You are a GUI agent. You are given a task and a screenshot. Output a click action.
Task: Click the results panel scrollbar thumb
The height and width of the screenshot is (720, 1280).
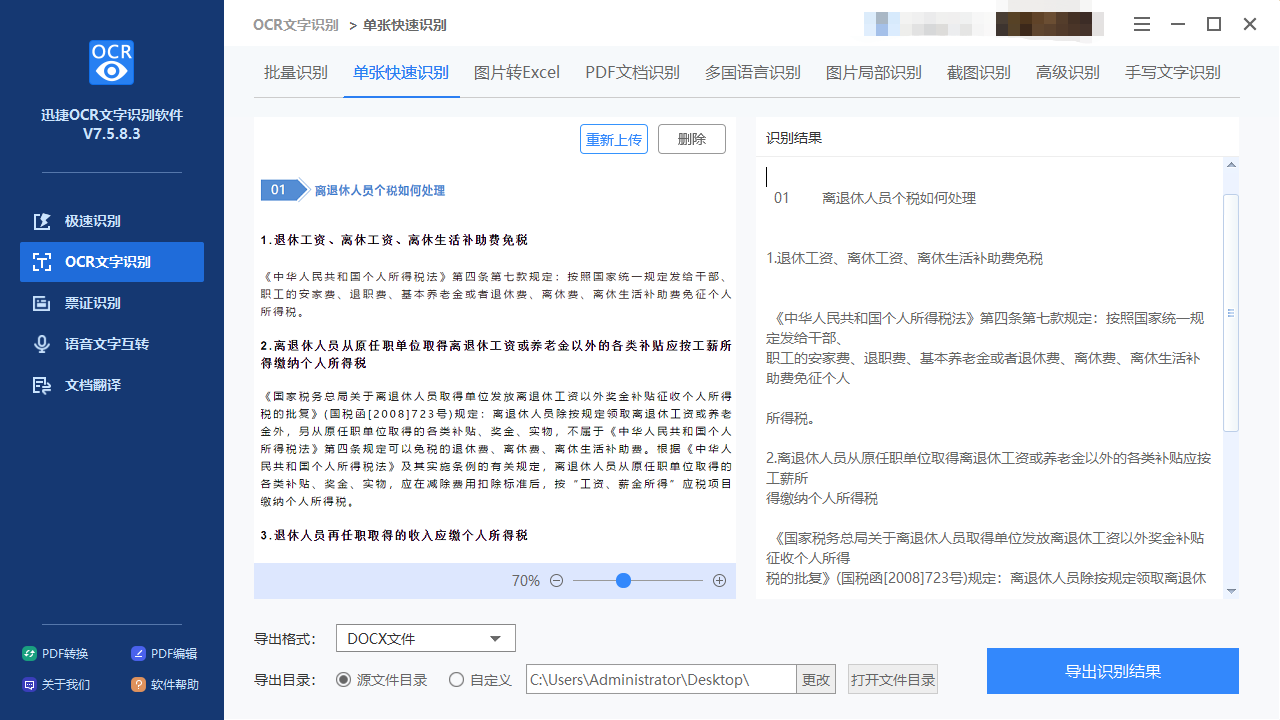(x=1231, y=313)
